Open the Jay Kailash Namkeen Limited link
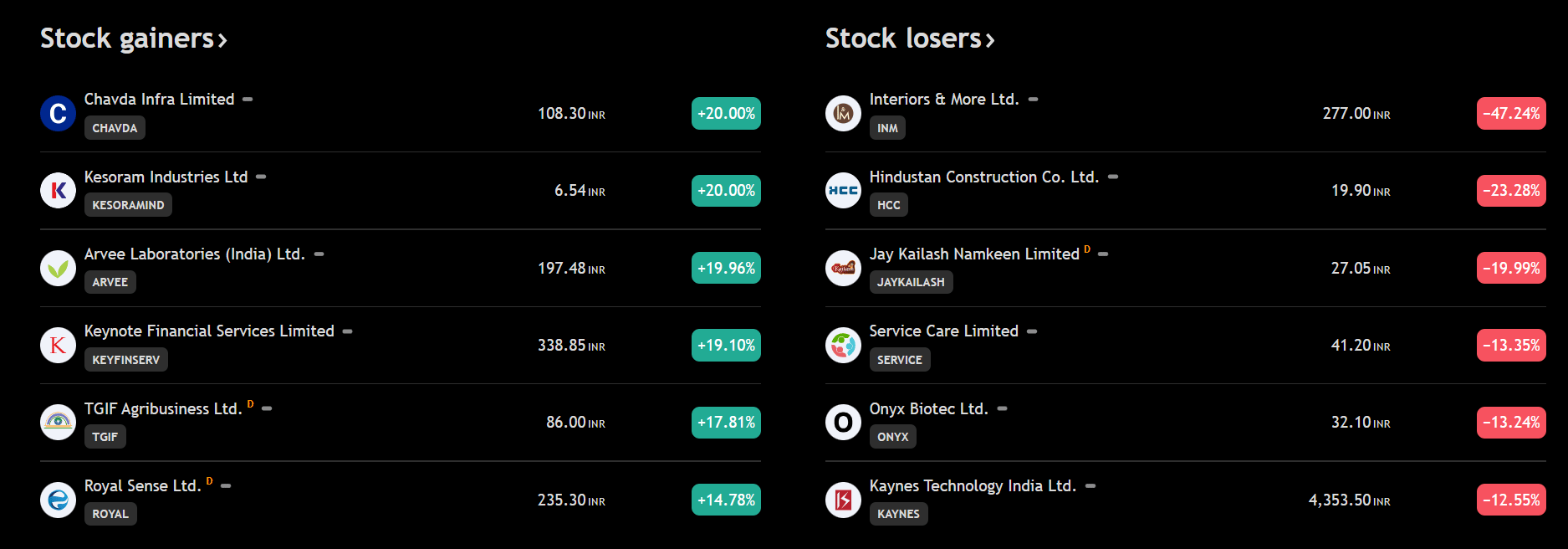The image size is (1568, 549). 973,254
